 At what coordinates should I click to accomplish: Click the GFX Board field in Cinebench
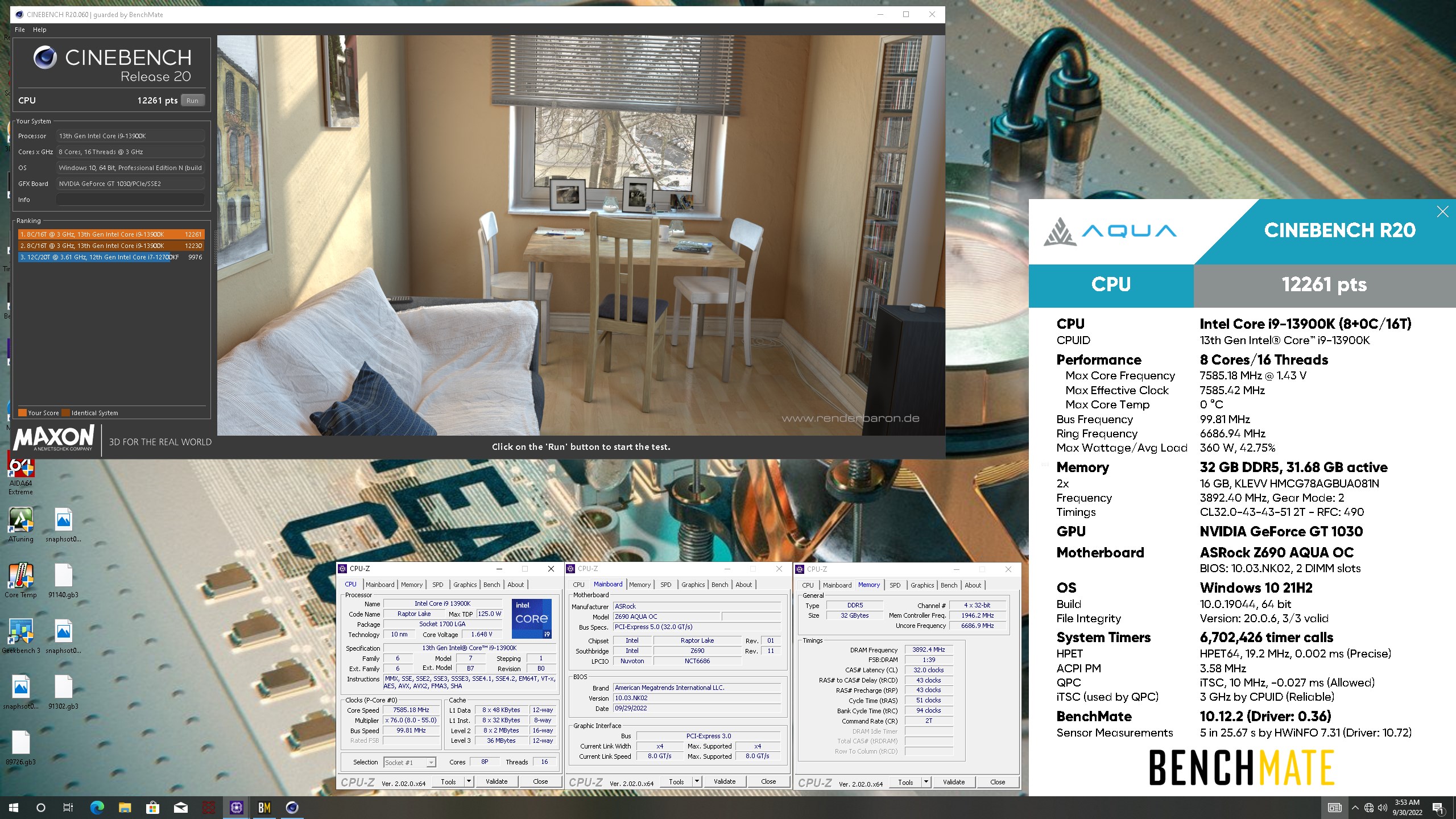point(130,184)
